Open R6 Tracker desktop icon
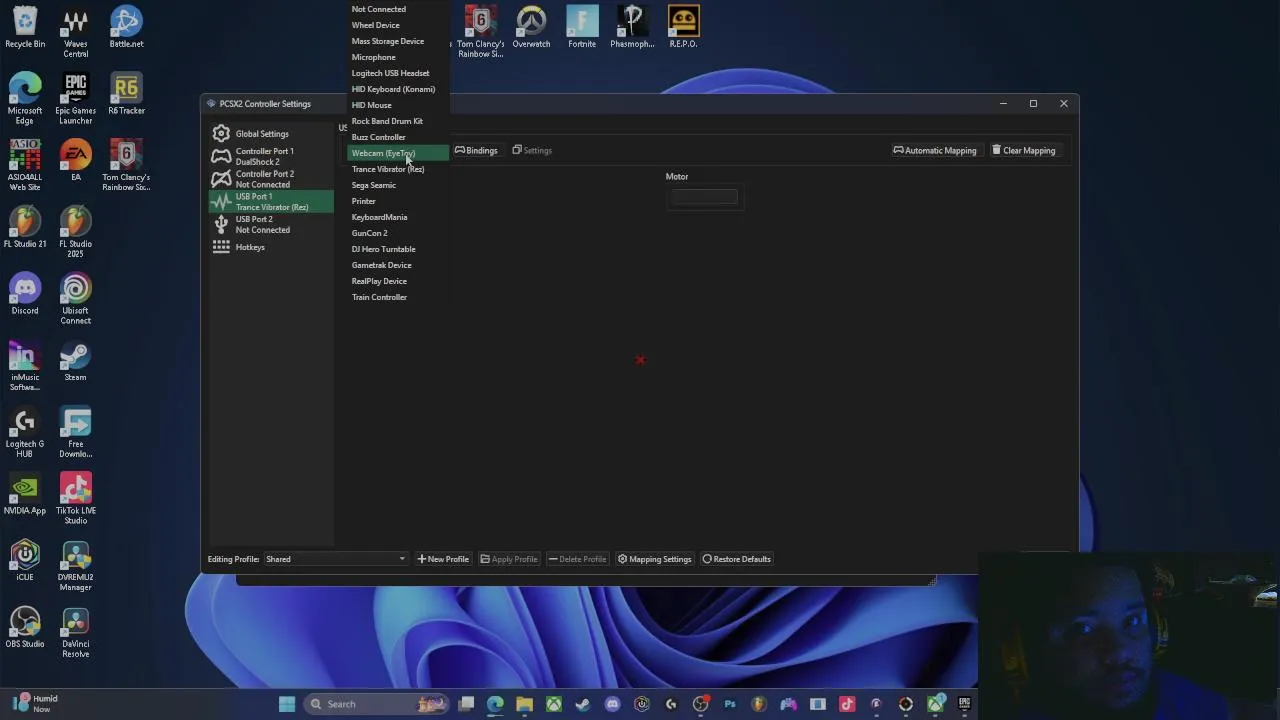Screen dimensions: 1280x720 point(126,94)
